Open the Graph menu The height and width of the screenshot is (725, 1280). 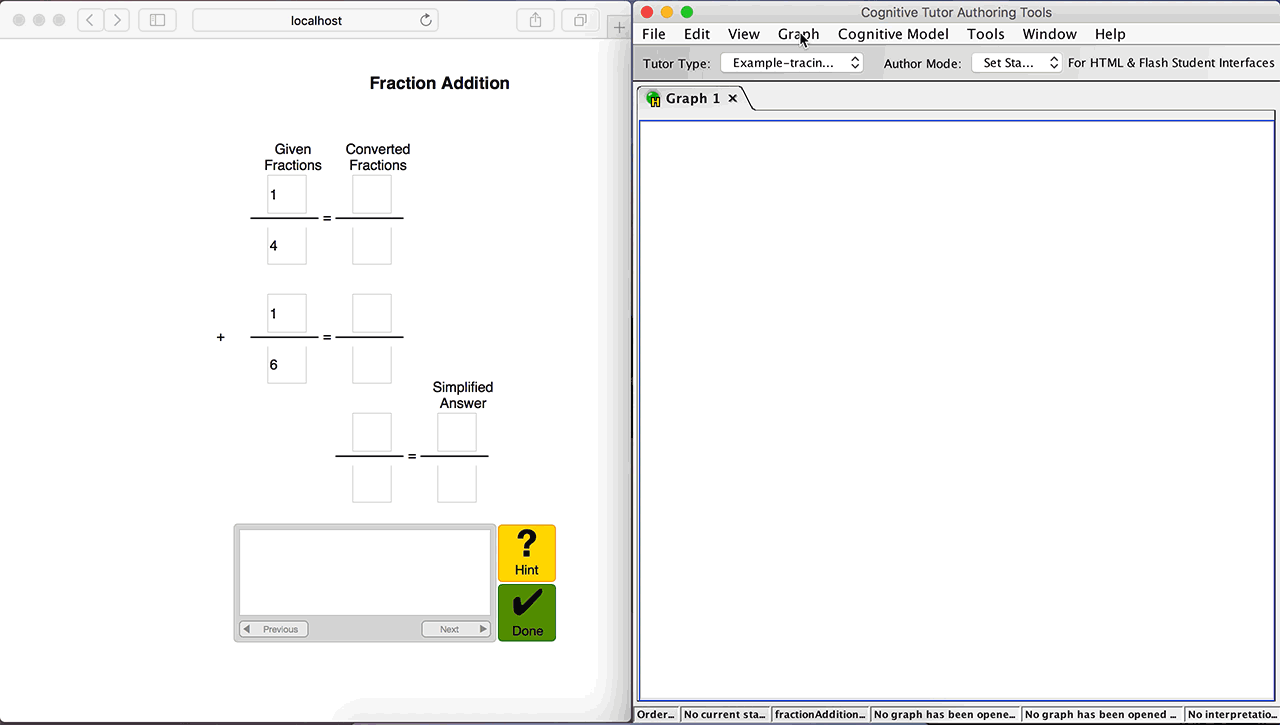click(798, 34)
